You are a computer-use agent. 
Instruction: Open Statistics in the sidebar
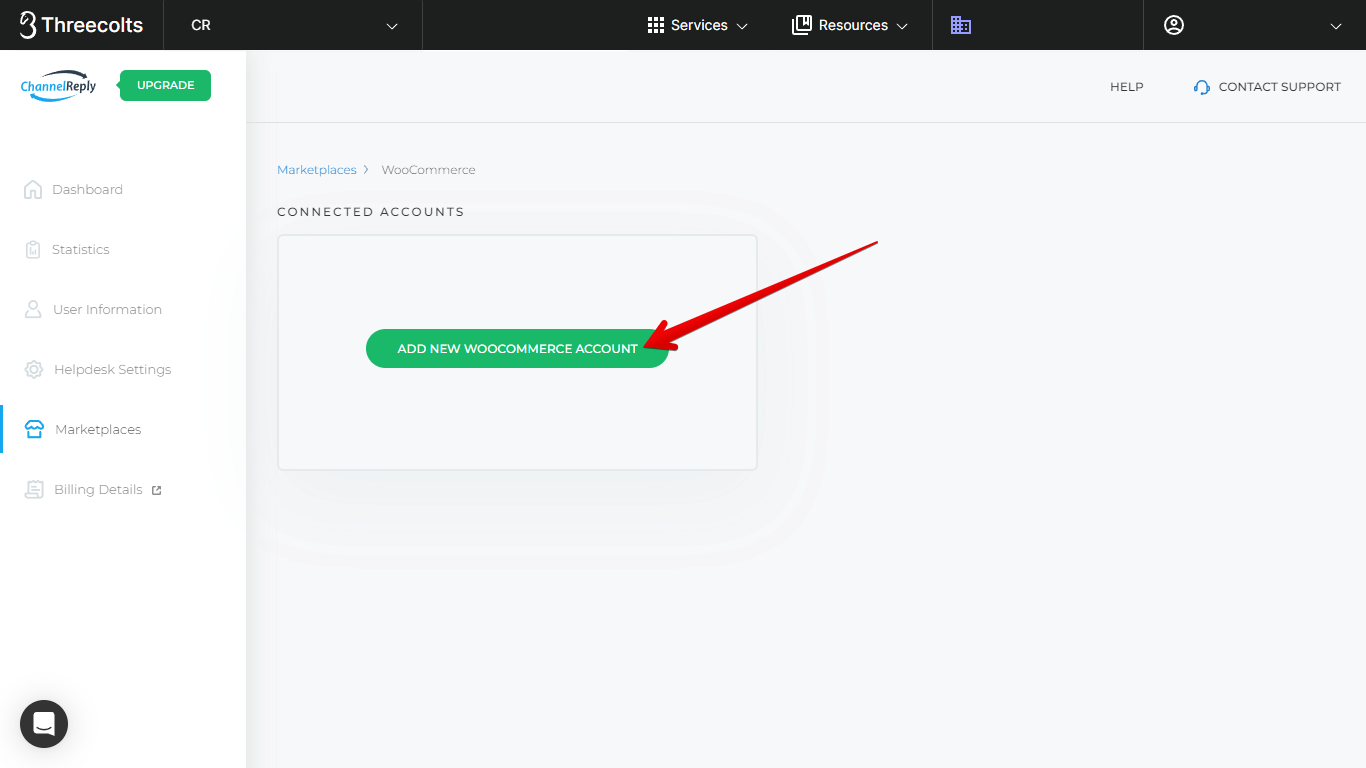[x=81, y=249]
